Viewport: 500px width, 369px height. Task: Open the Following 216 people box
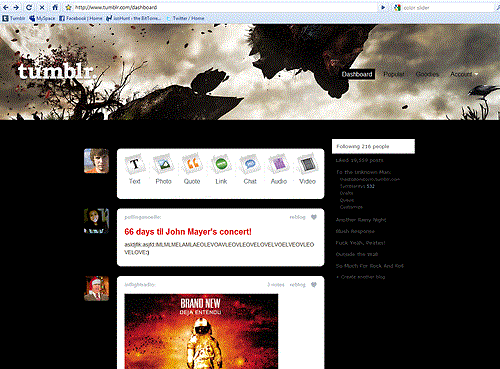point(373,146)
